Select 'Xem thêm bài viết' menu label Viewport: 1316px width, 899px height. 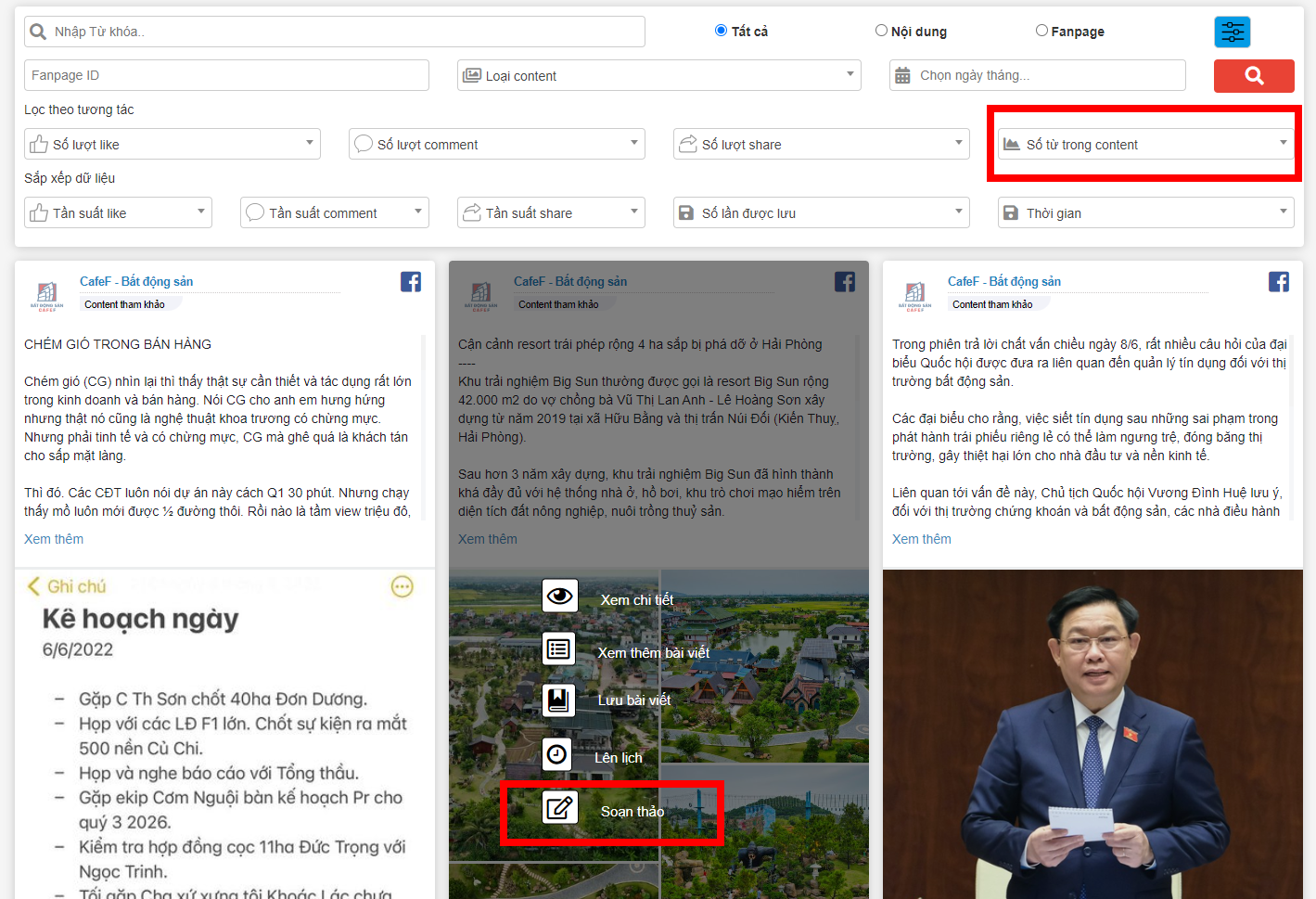654,653
